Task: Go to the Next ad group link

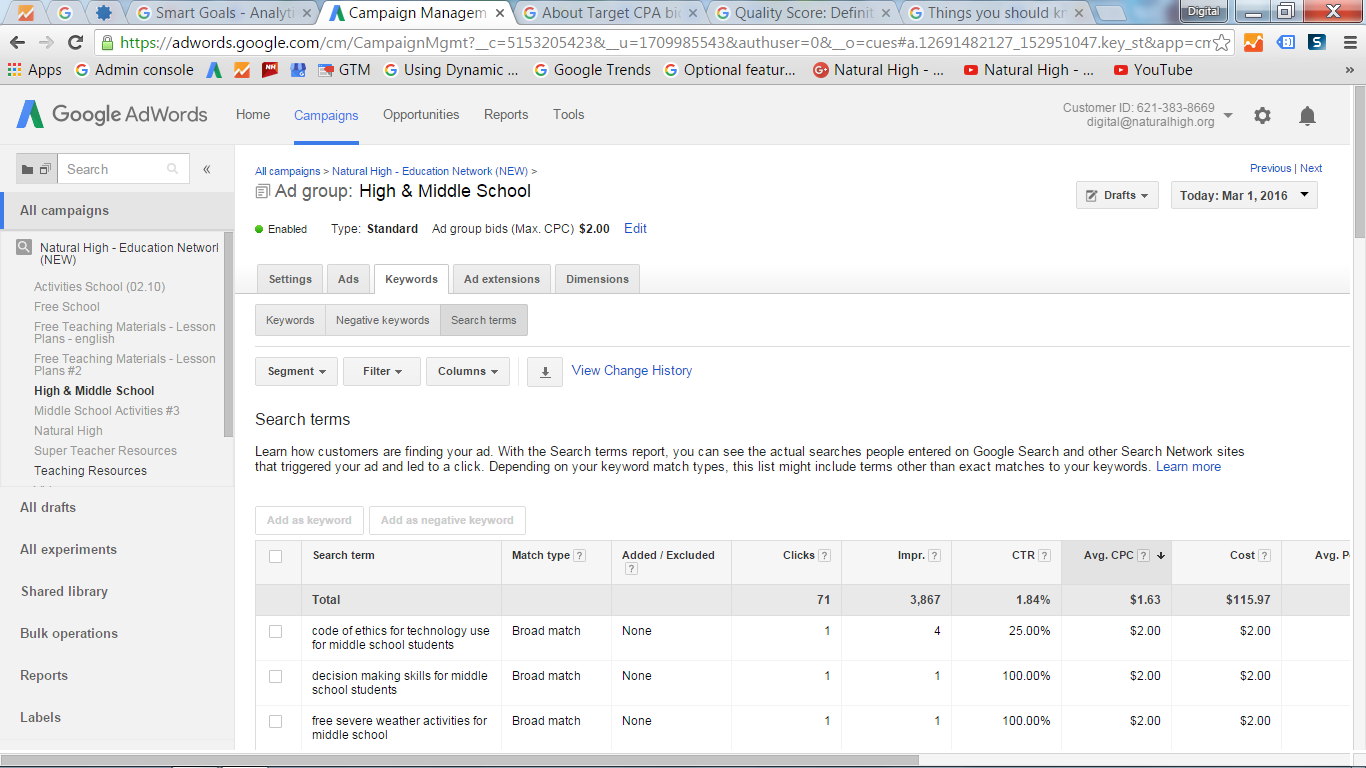Action: pyautogui.click(x=1311, y=168)
